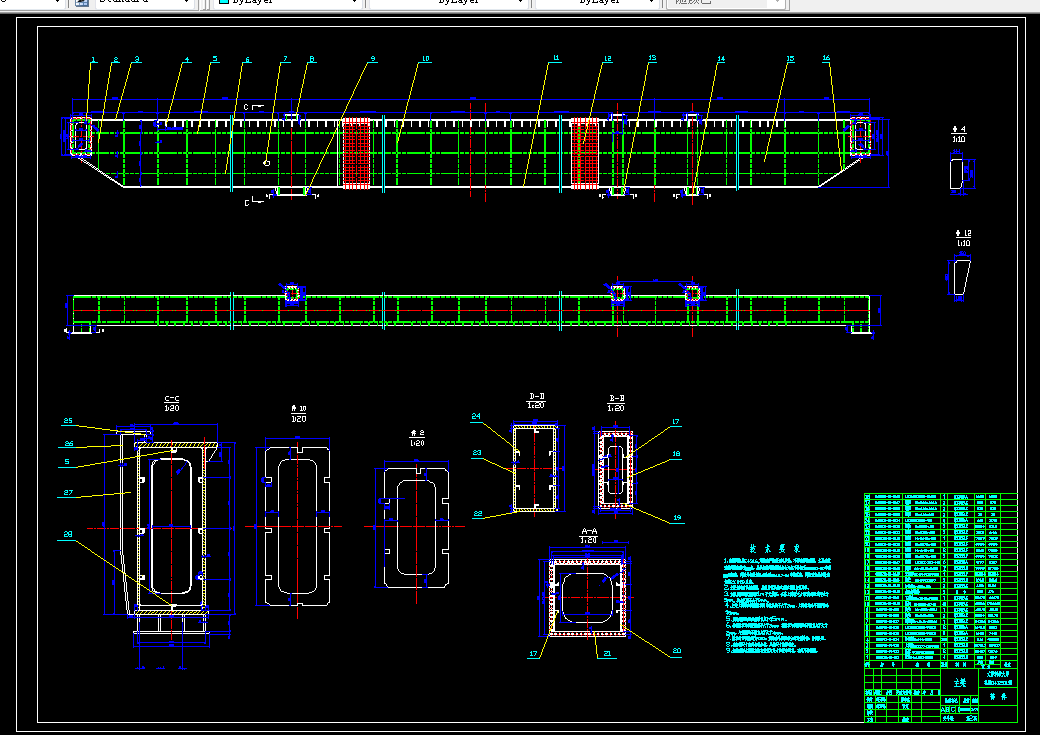This screenshot has height=735, width=1040.
Task: Select part callout label 28
Action: click(68, 534)
